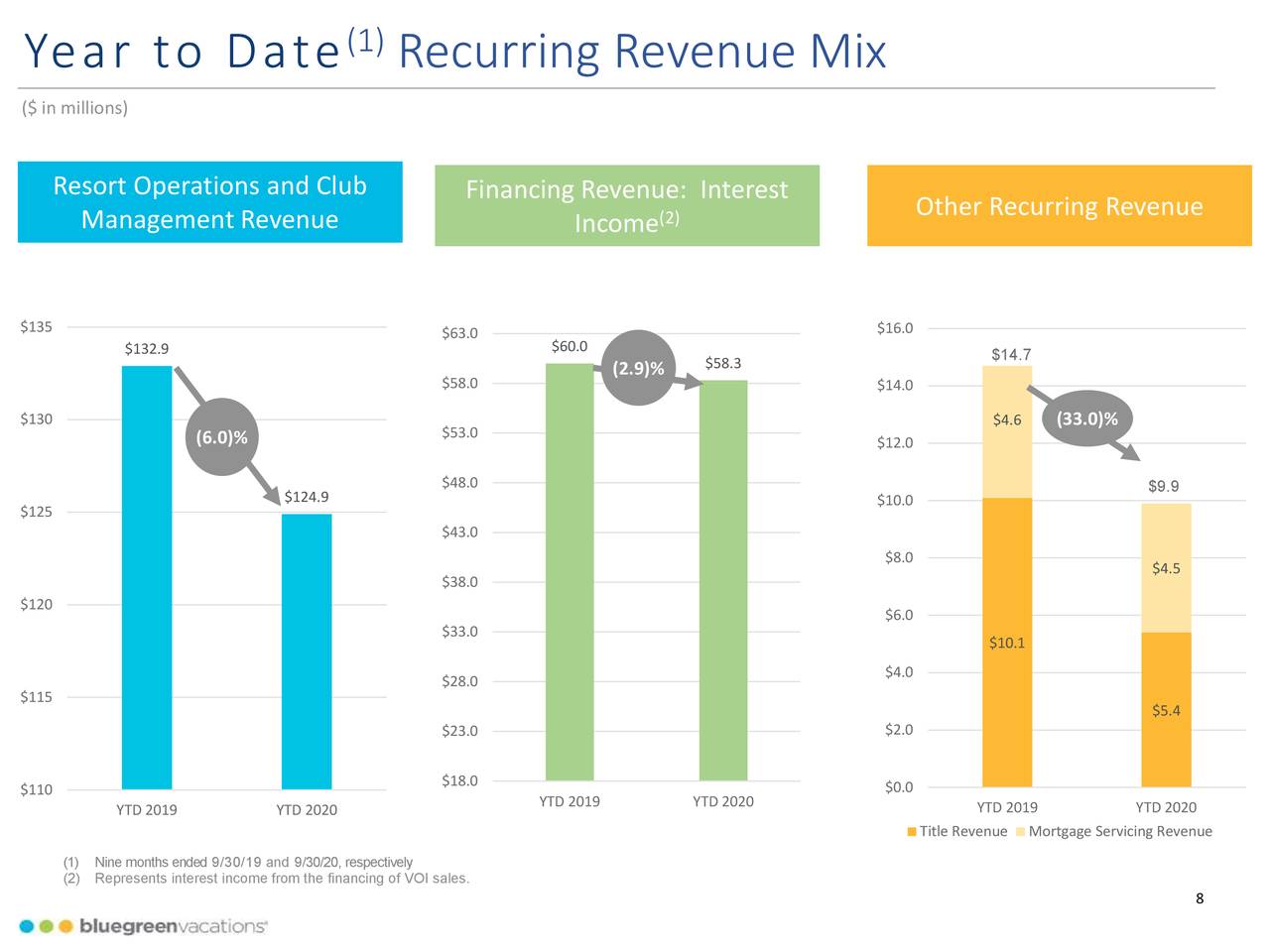
Task: Click the page number 8
Action: point(1199,898)
